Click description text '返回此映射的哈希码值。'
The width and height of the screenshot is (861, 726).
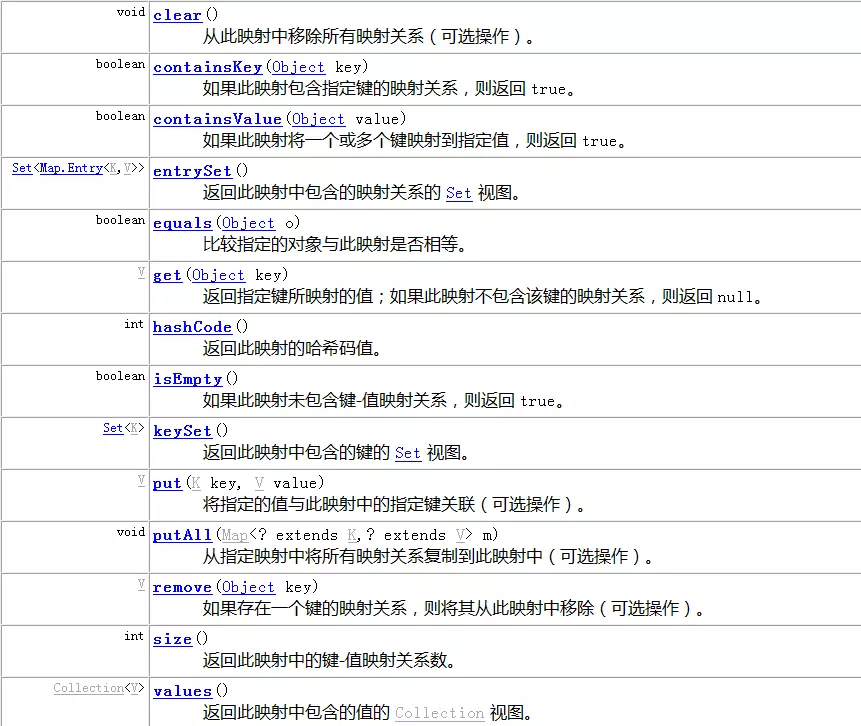point(292,348)
